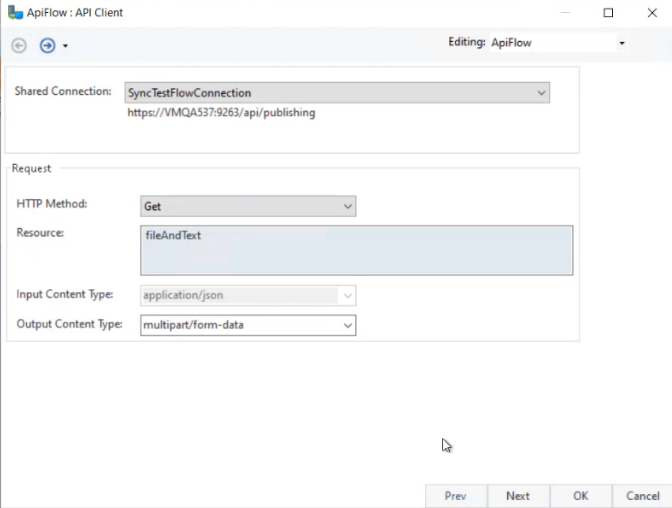
Task: Maximize the API Client window
Action: [x=608, y=13]
